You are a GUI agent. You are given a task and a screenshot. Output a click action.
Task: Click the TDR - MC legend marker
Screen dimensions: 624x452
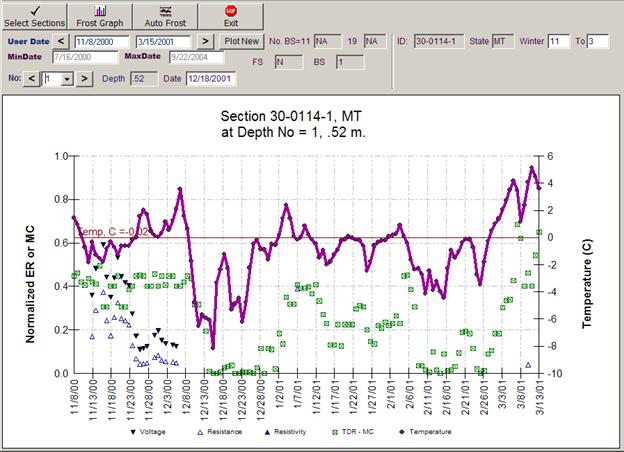coord(335,432)
